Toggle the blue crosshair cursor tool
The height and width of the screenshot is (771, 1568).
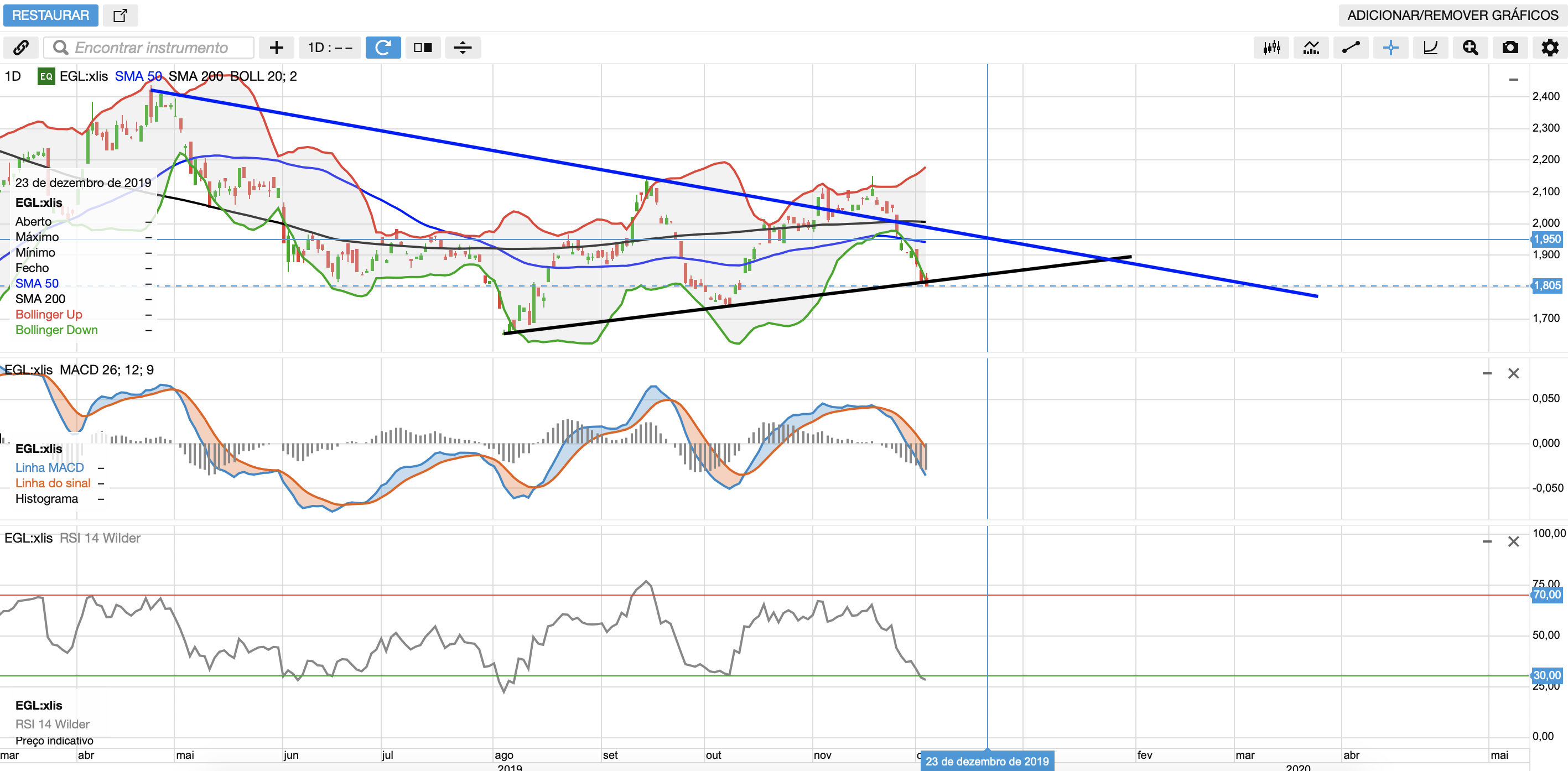pyautogui.click(x=1391, y=48)
